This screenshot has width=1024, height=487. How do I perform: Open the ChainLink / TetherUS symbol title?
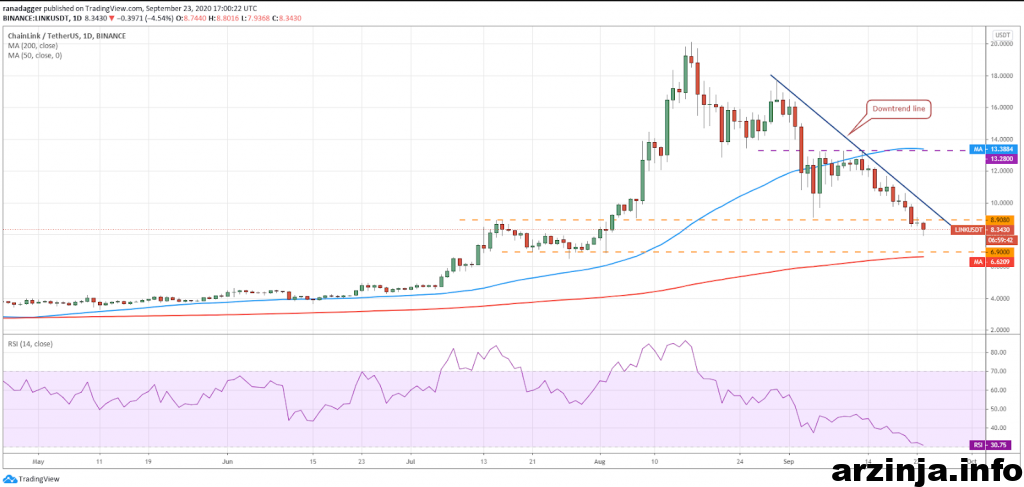point(46,33)
